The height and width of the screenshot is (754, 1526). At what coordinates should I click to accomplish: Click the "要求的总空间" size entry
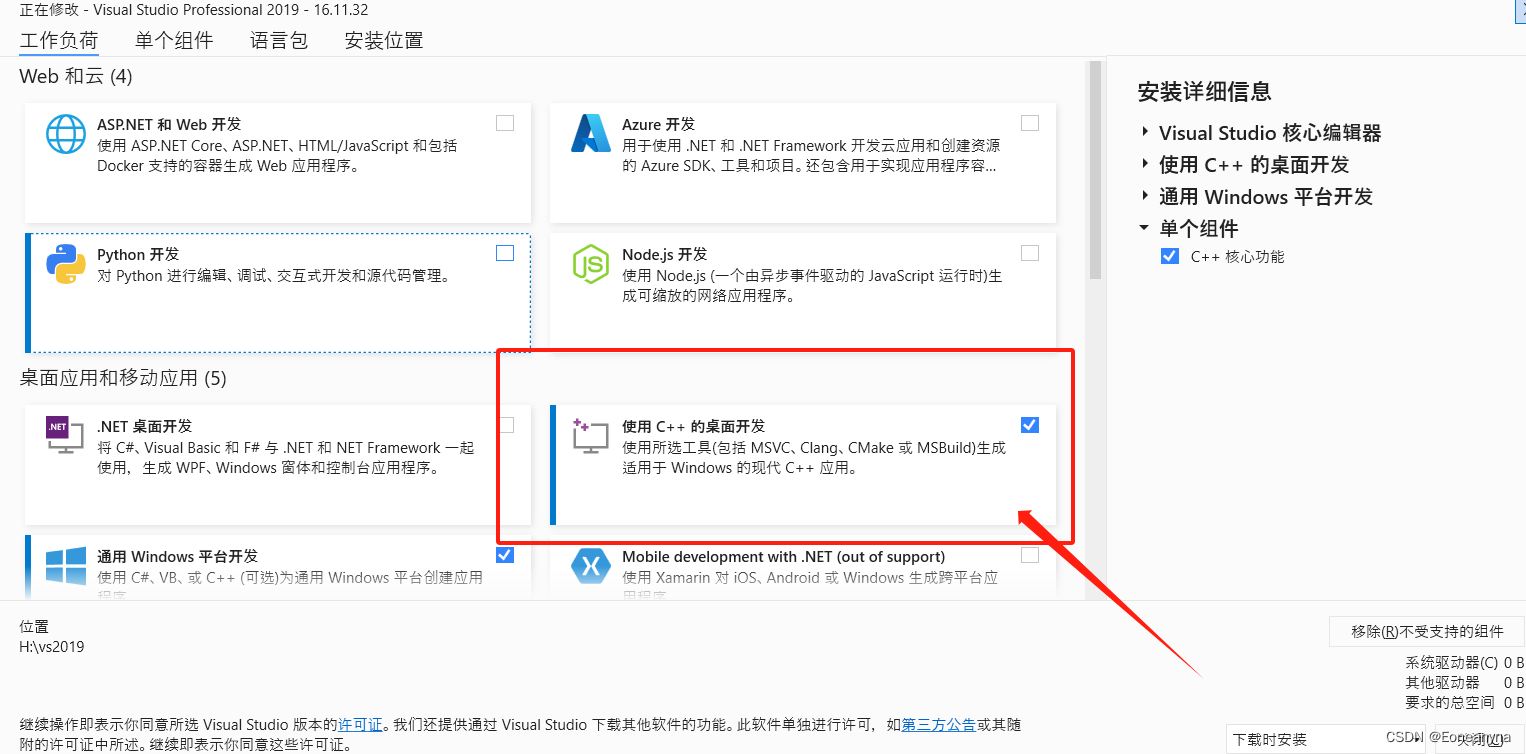click(1465, 702)
